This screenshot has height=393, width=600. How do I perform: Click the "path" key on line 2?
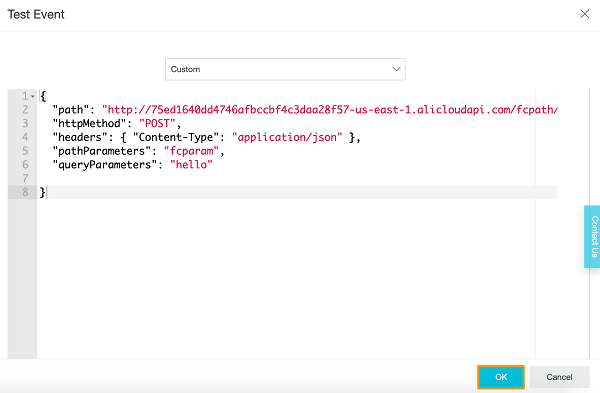pos(71,110)
